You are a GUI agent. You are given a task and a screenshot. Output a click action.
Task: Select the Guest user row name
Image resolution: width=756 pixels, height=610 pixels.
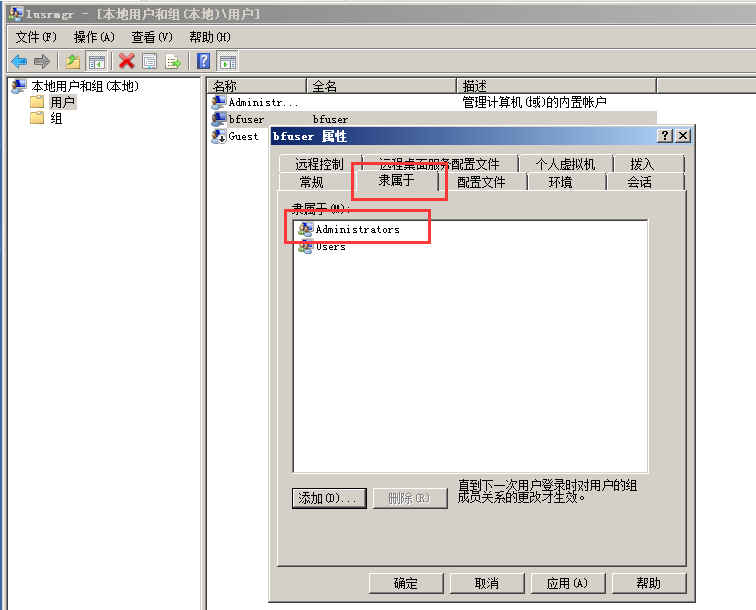[243, 136]
